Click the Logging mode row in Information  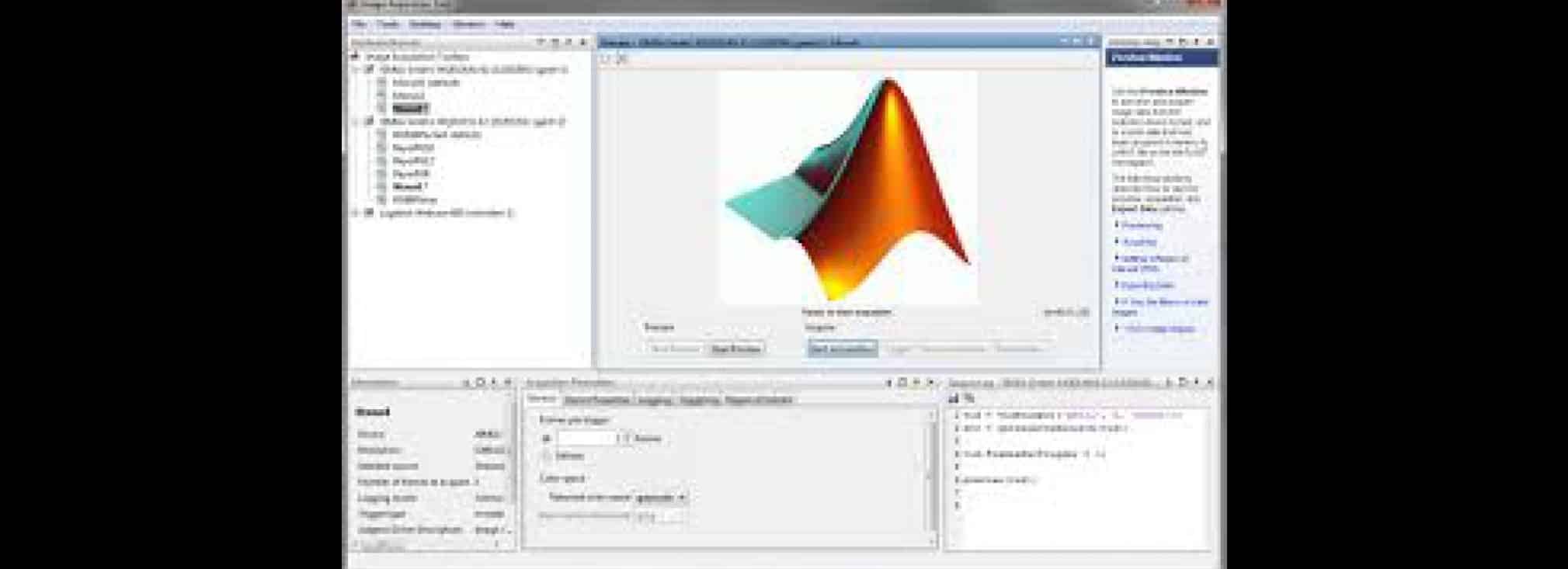431,498
